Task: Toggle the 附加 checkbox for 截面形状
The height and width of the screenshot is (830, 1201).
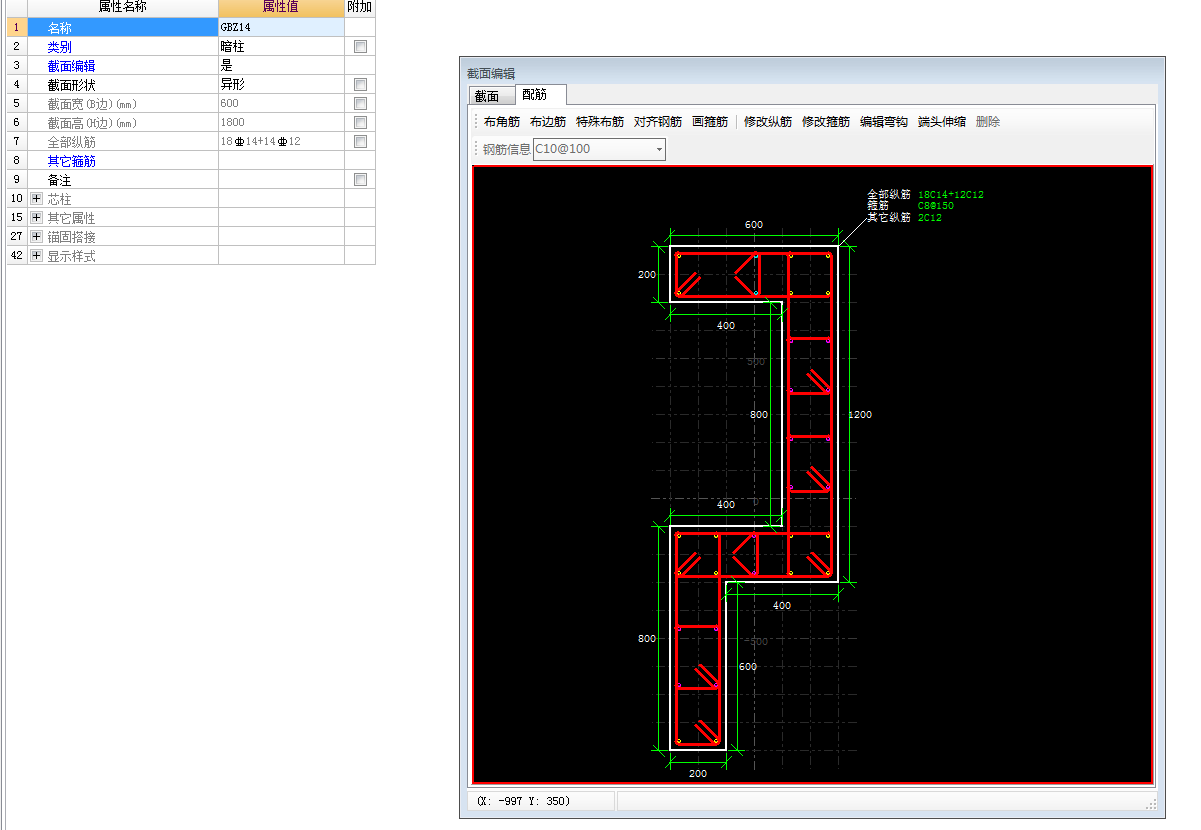Action: pyautogui.click(x=360, y=84)
